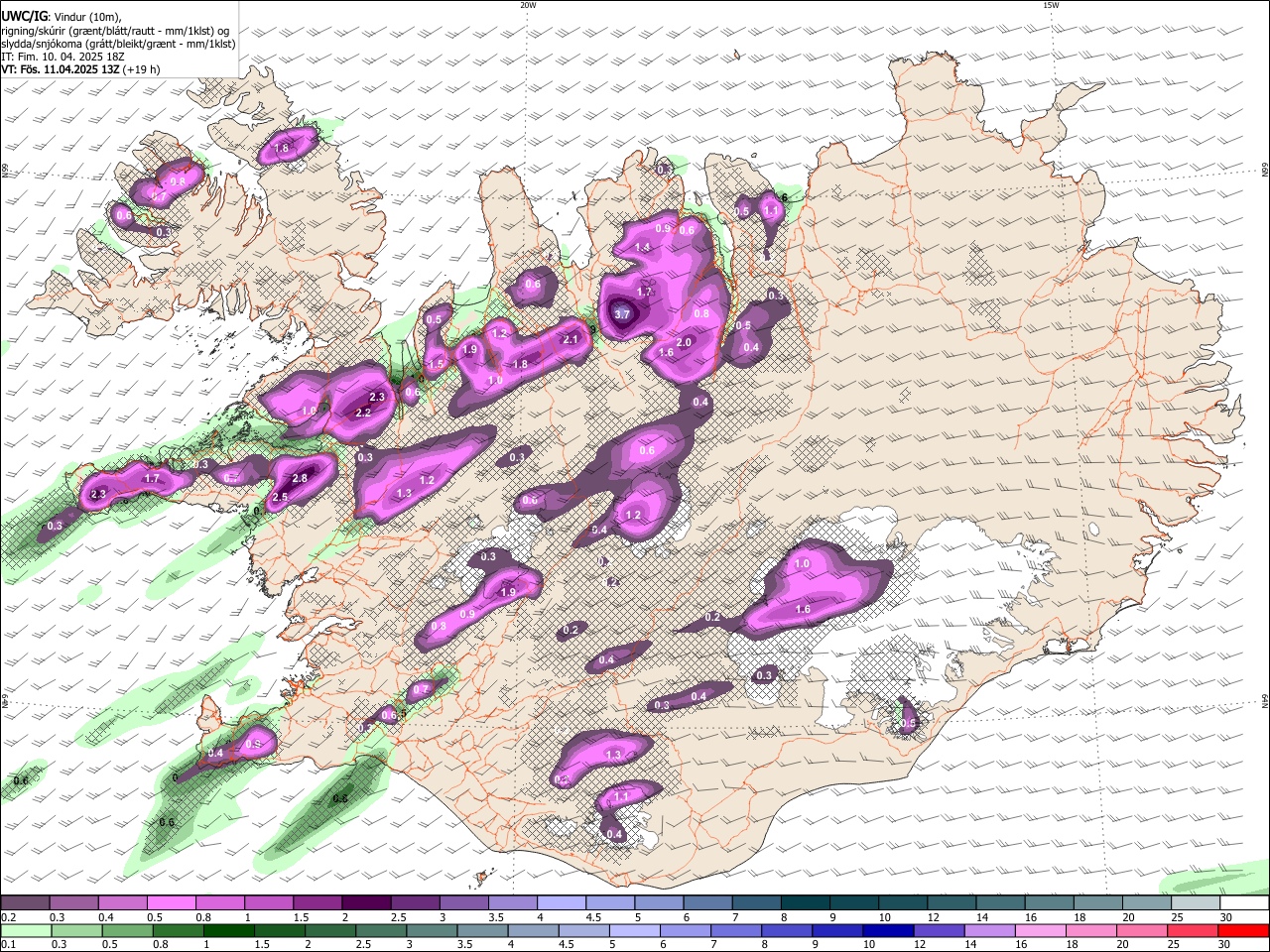Click the 0.1 label in the legend
The height and width of the screenshot is (952, 1270).
pyautogui.click(x=7, y=945)
